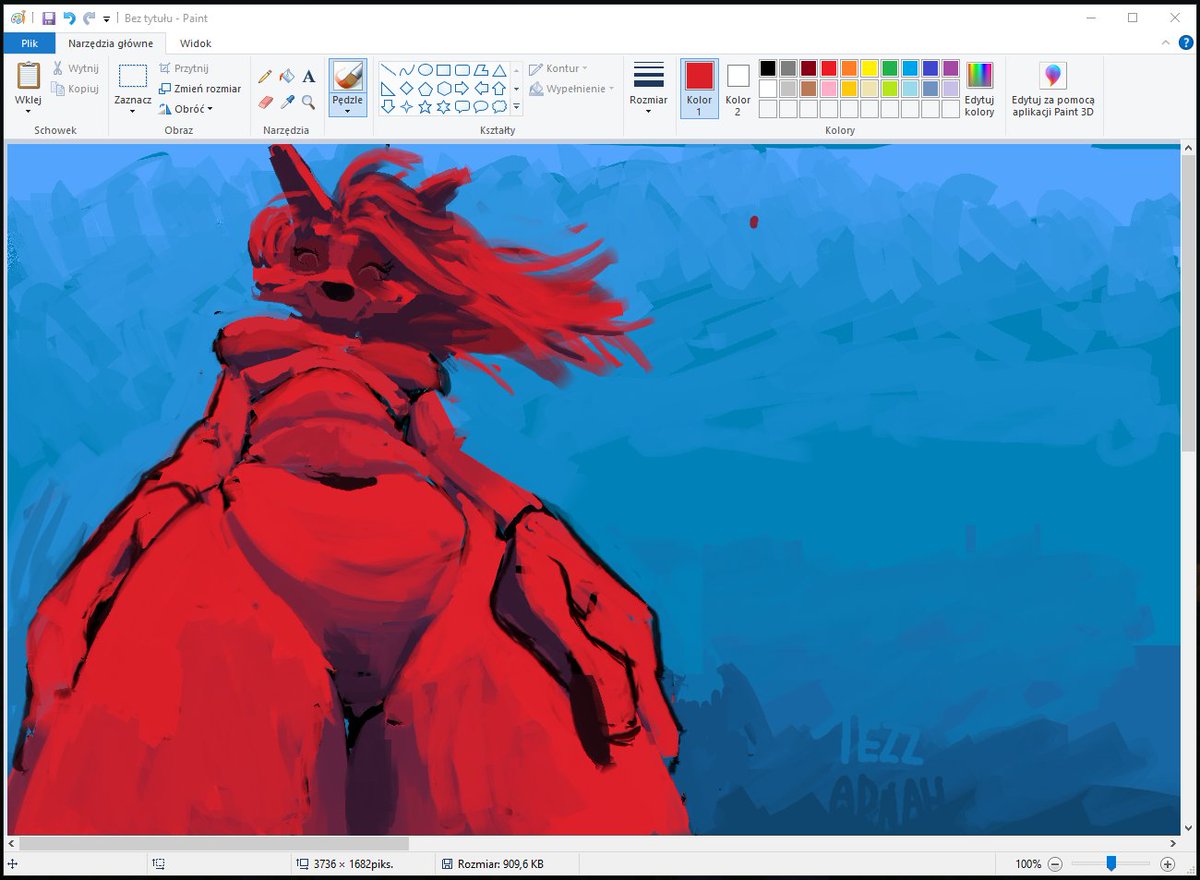Click the horizontal scrollbar thumb

point(214,844)
